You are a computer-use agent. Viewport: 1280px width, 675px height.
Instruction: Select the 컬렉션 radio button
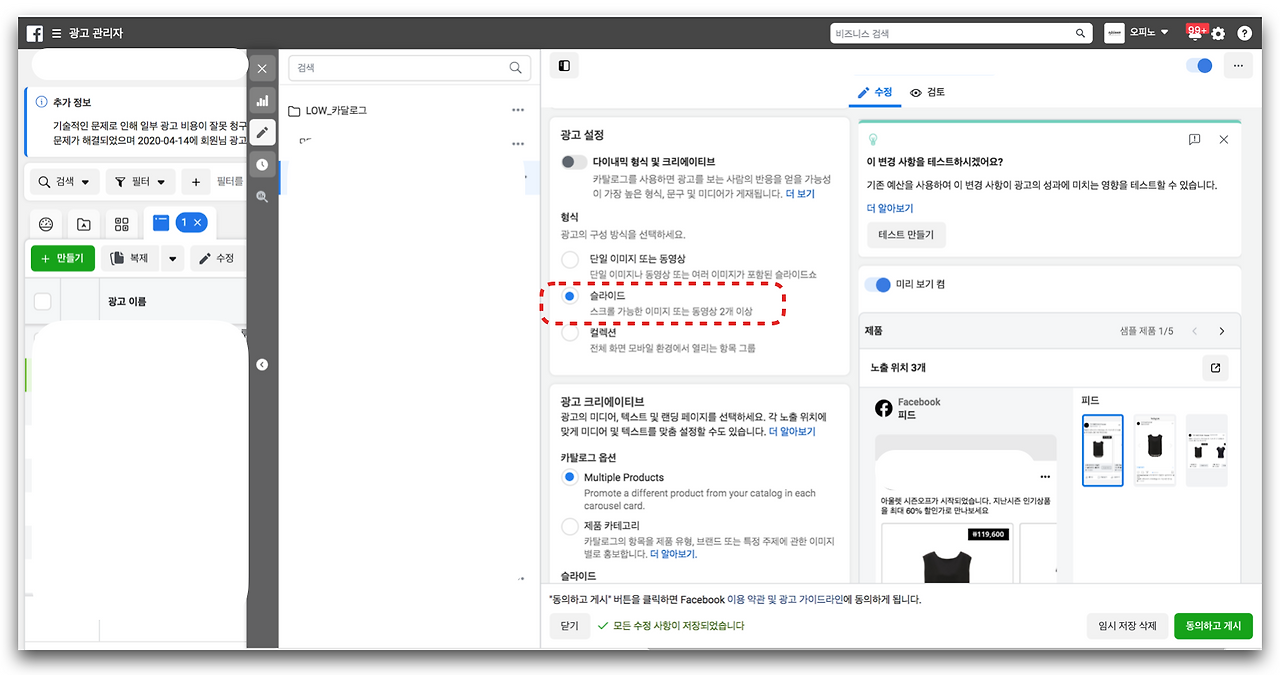(x=570, y=335)
